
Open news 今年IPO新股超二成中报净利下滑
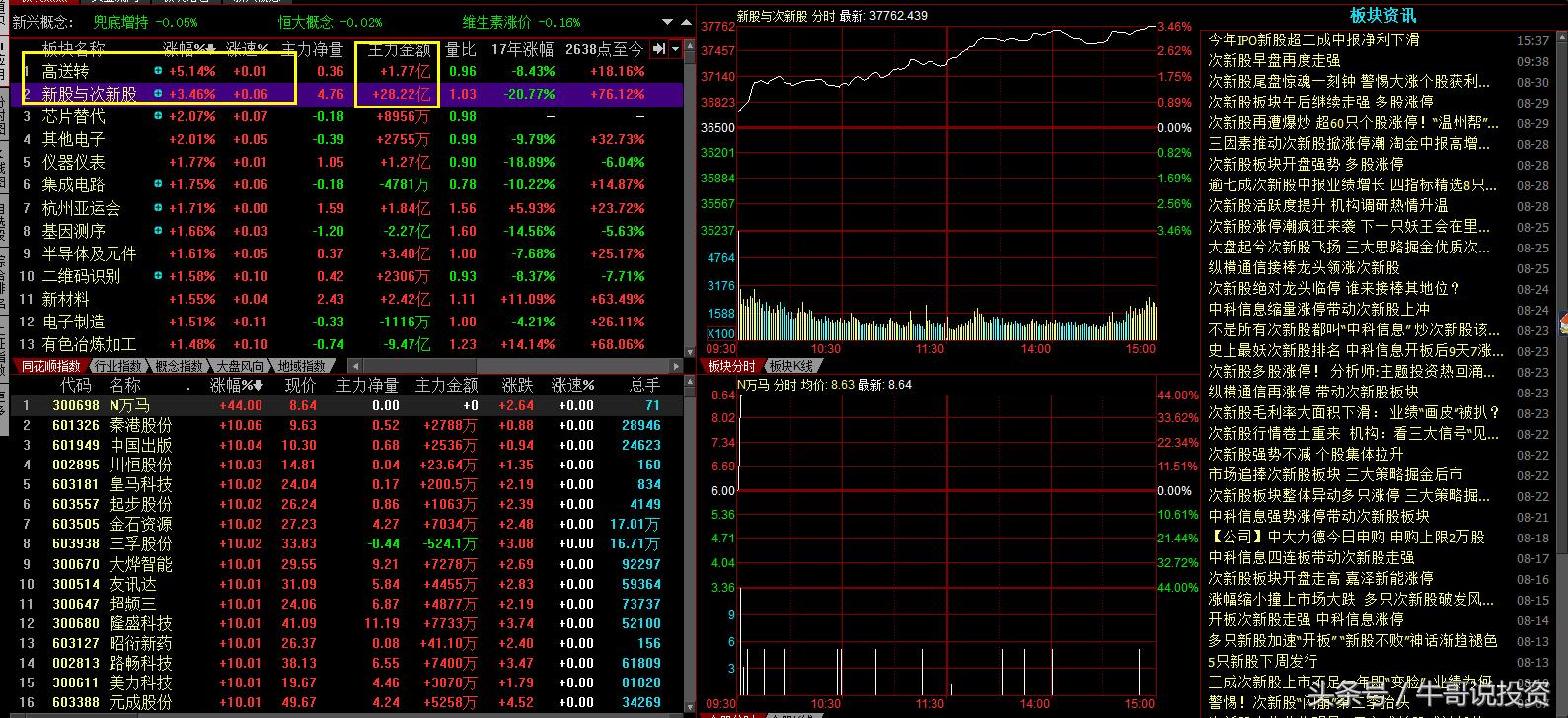pyautogui.click(x=1314, y=39)
